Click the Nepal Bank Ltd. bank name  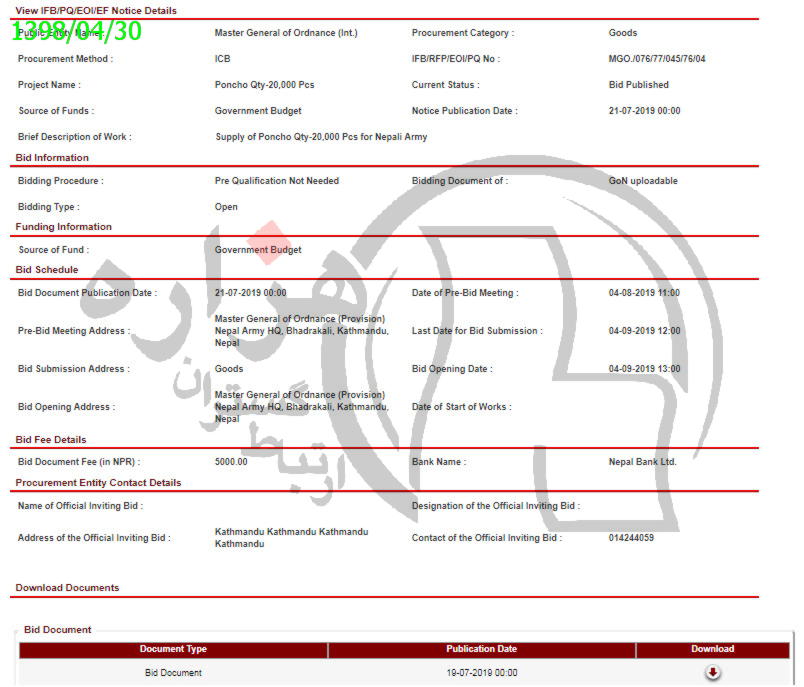pos(642,462)
